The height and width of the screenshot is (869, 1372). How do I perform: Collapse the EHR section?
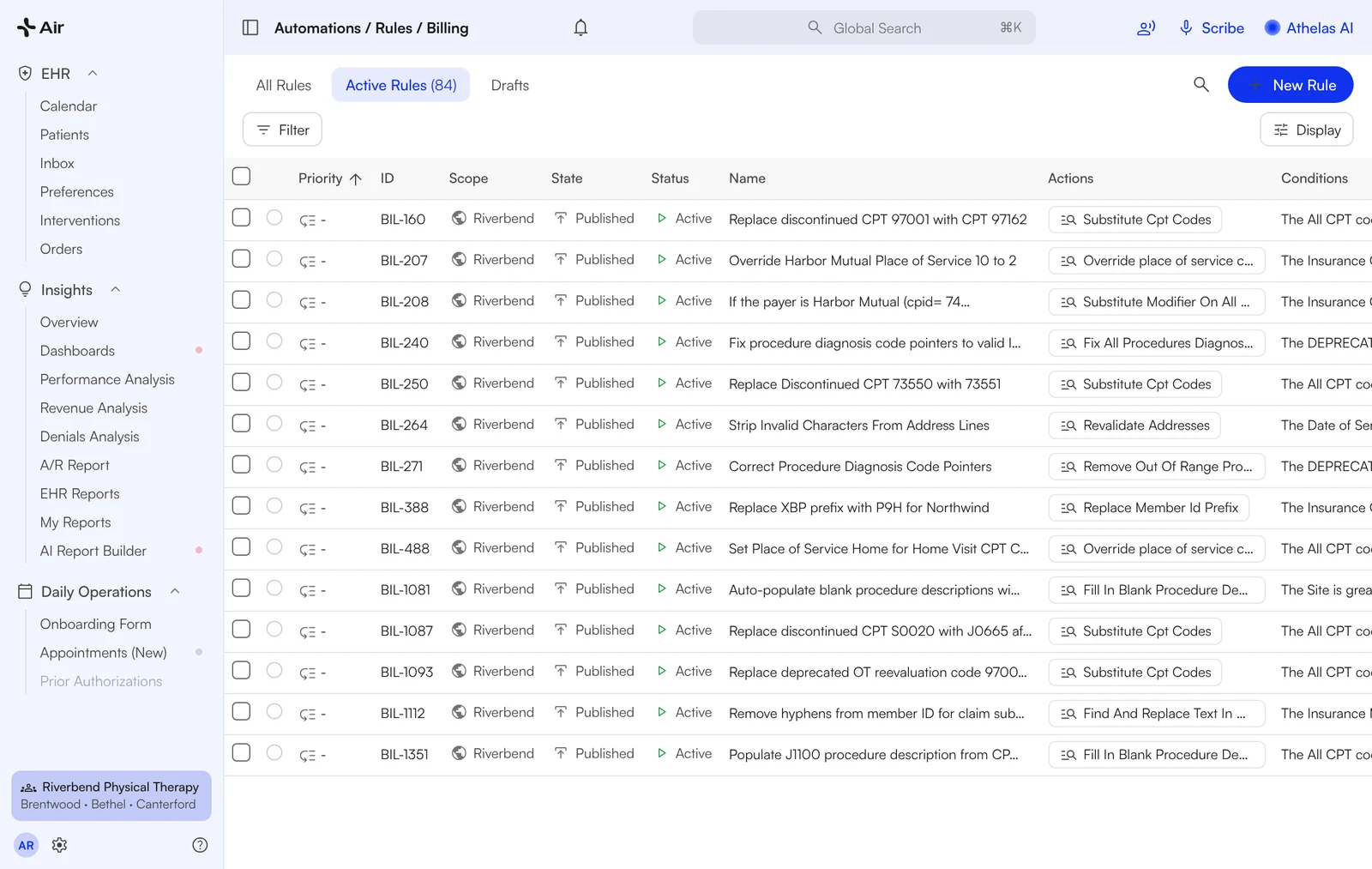(x=93, y=73)
